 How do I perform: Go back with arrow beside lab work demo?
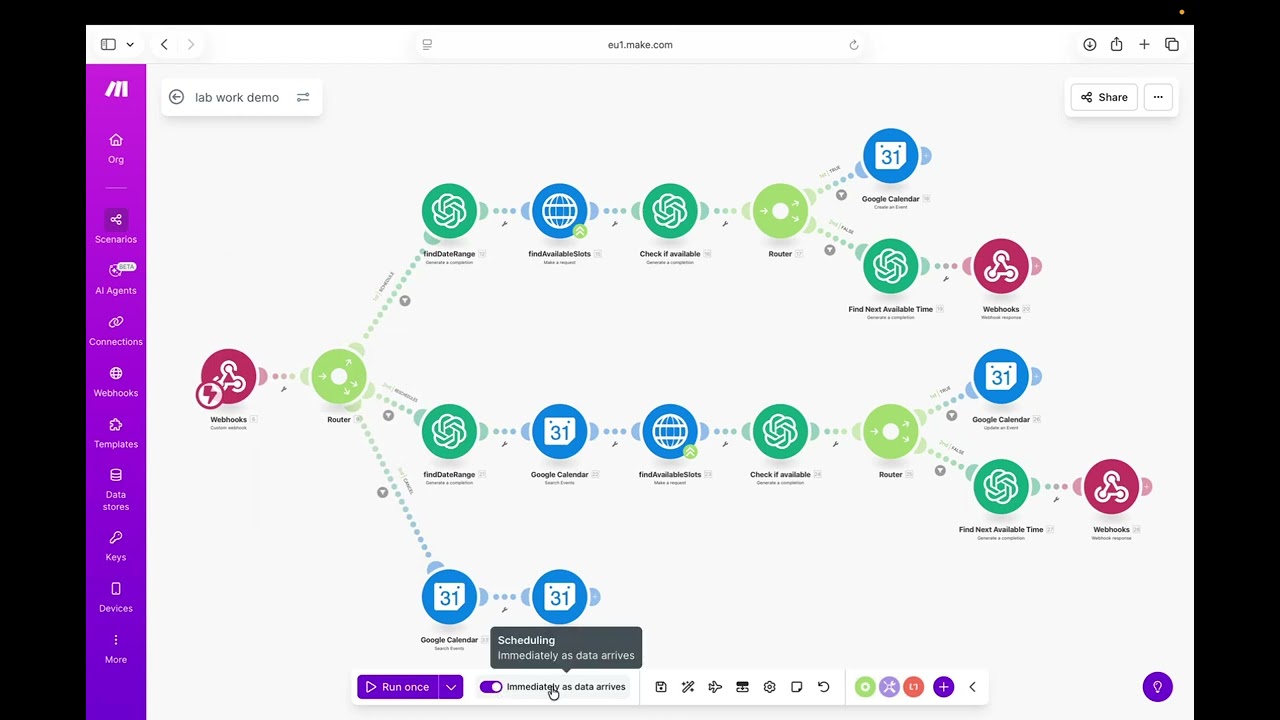pyautogui.click(x=177, y=97)
